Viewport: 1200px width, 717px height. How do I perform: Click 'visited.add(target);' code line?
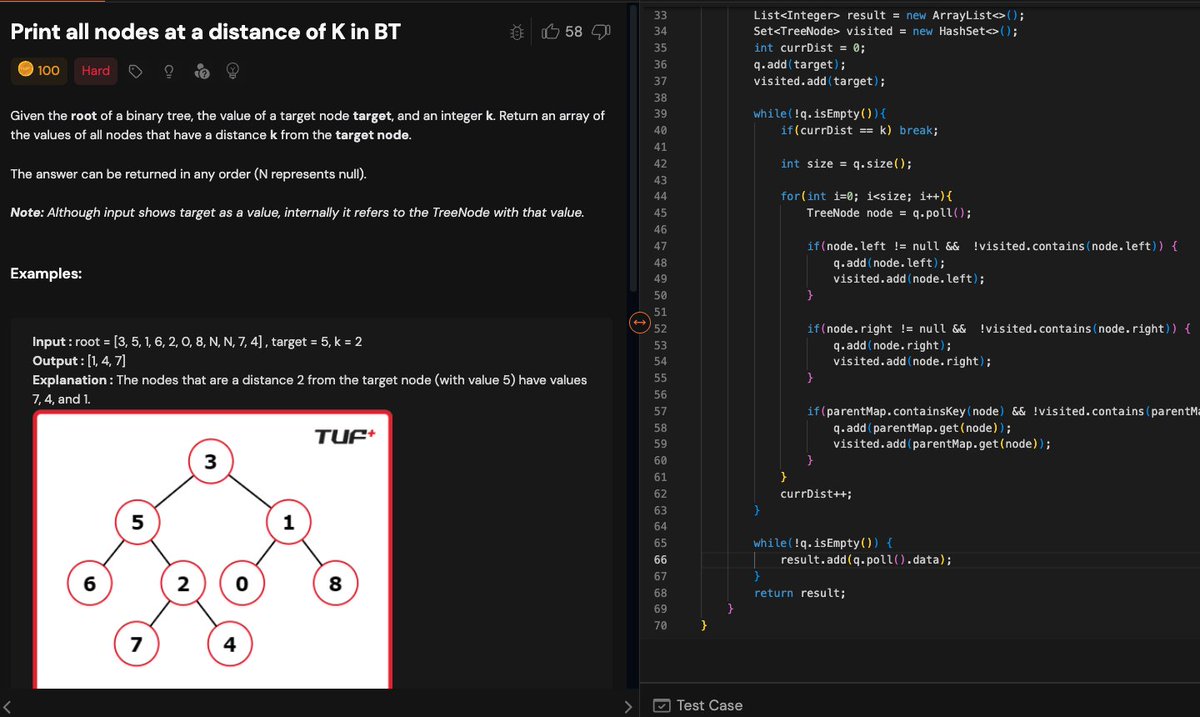pos(819,81)
